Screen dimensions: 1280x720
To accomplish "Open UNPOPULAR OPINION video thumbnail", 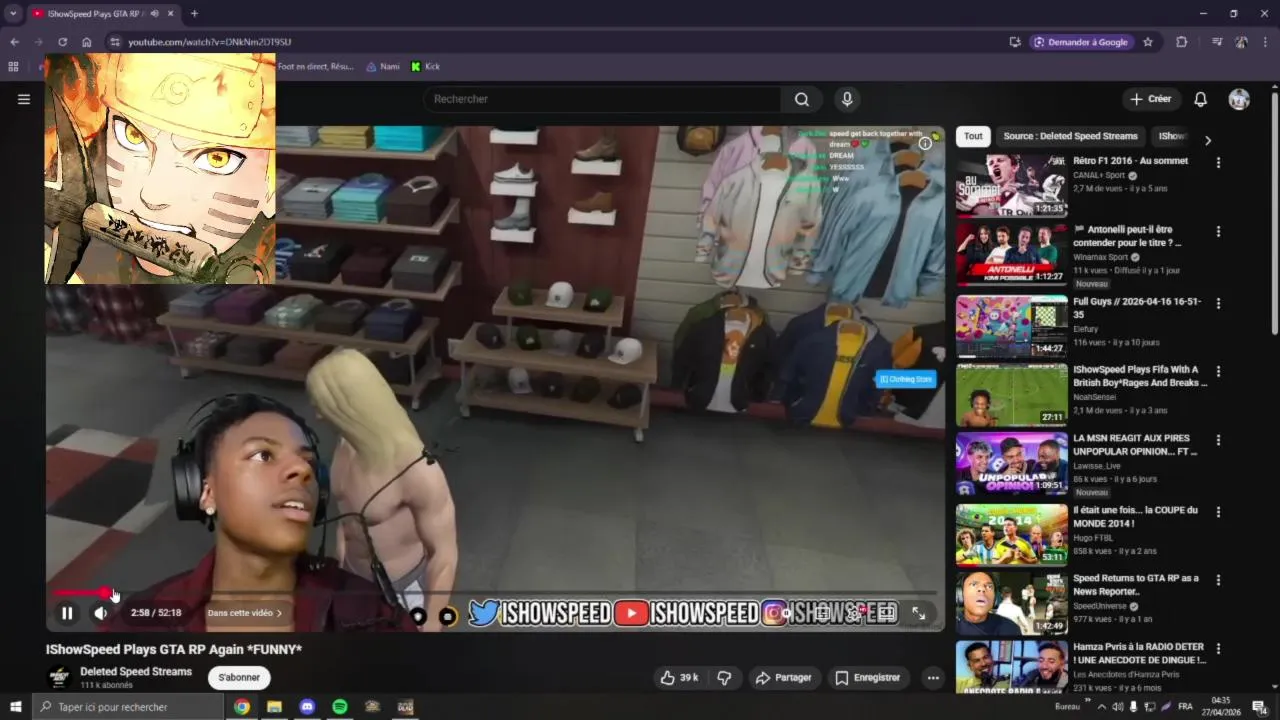I will tap(1011, 463).
